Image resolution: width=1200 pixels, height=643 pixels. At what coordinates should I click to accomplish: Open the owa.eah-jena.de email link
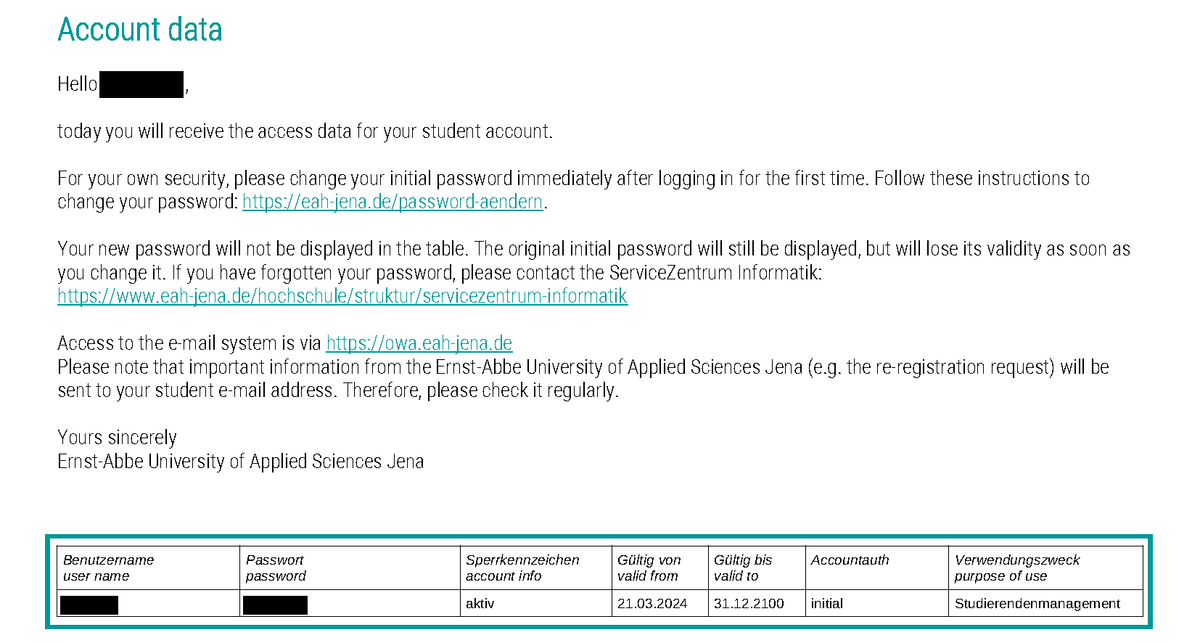point(419,343)
